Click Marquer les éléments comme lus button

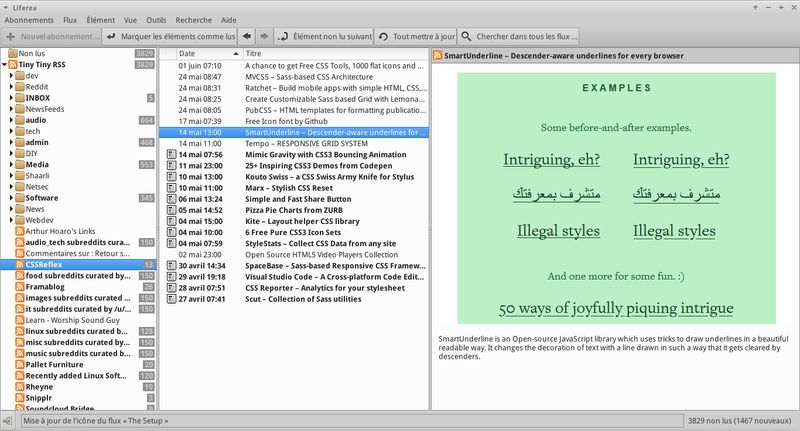[x=170, y=36]
